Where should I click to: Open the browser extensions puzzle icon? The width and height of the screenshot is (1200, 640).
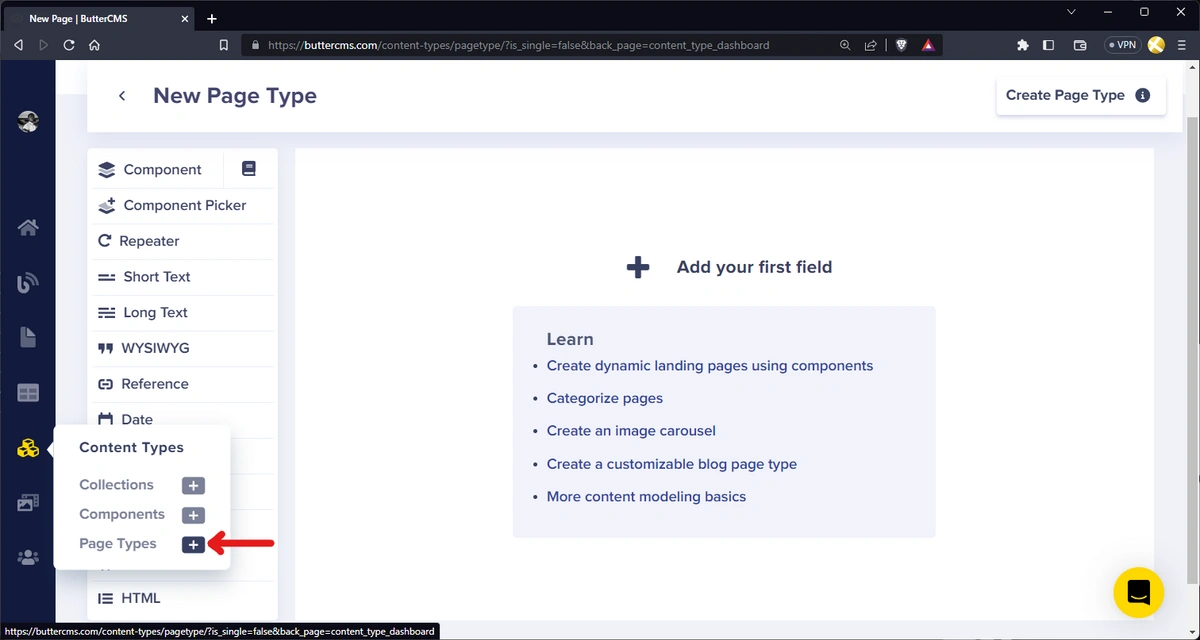[1022, 45]
